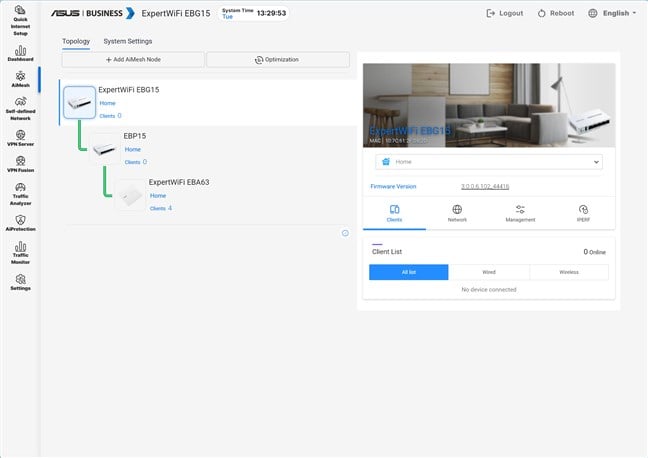This screenshot has height=458, width=648.
Task: Click the Client List heading
Action: click(387, 251)
